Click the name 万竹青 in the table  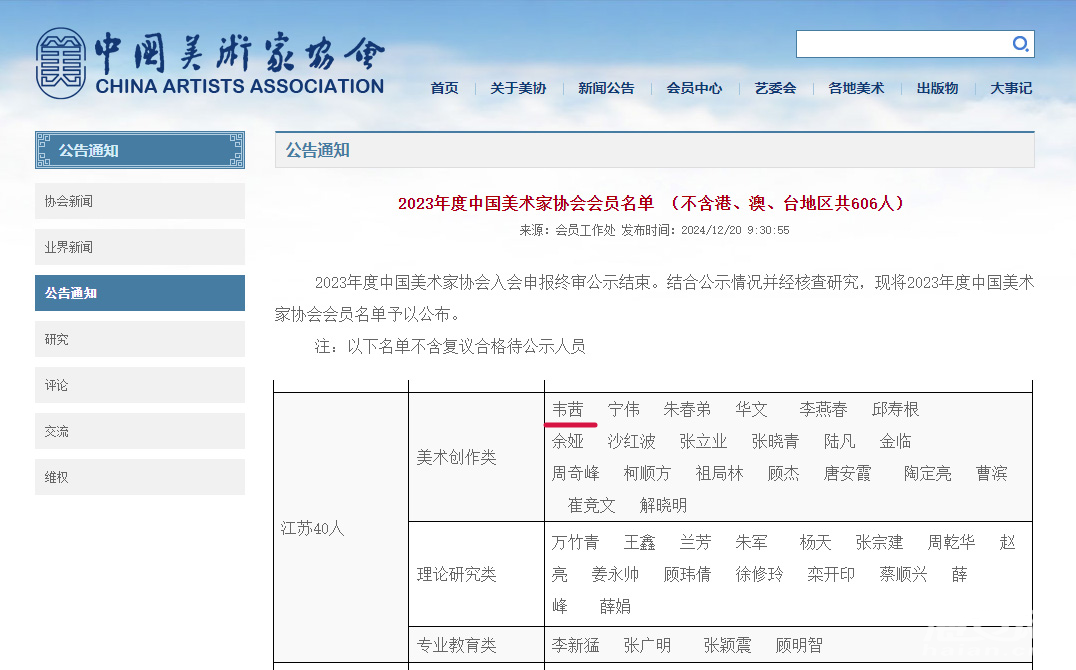(576, 543)
